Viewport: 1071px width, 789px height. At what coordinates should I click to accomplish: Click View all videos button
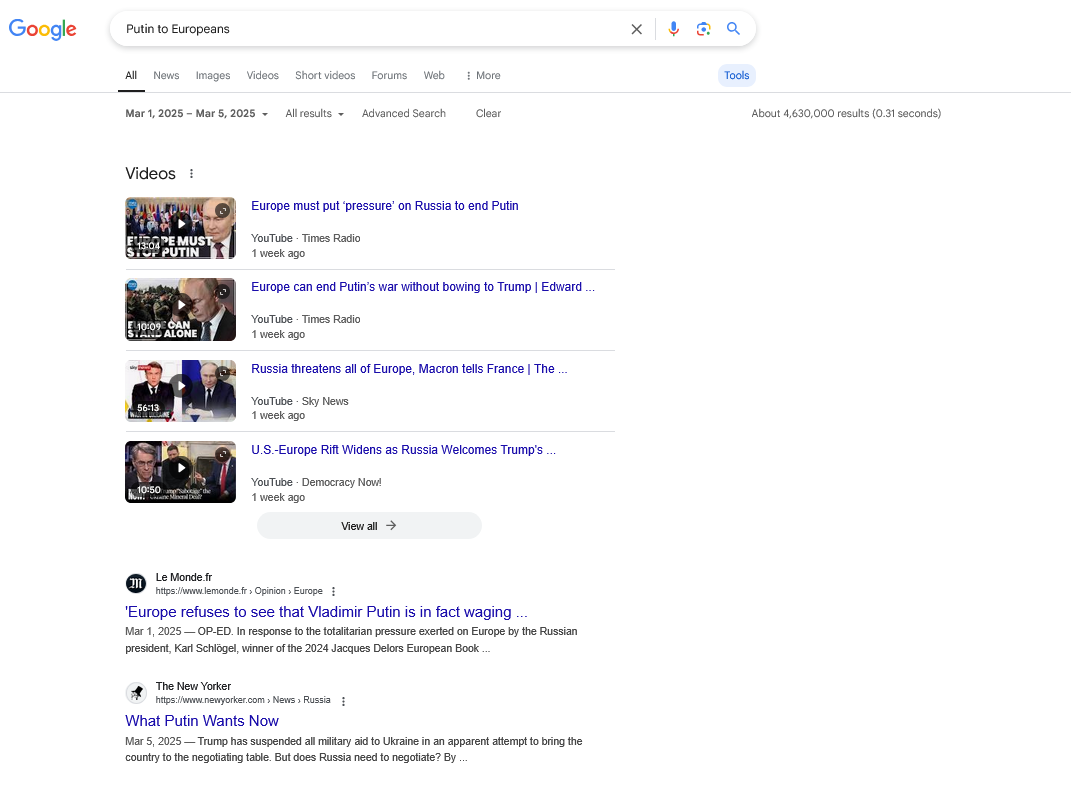[x=369, y=526]
